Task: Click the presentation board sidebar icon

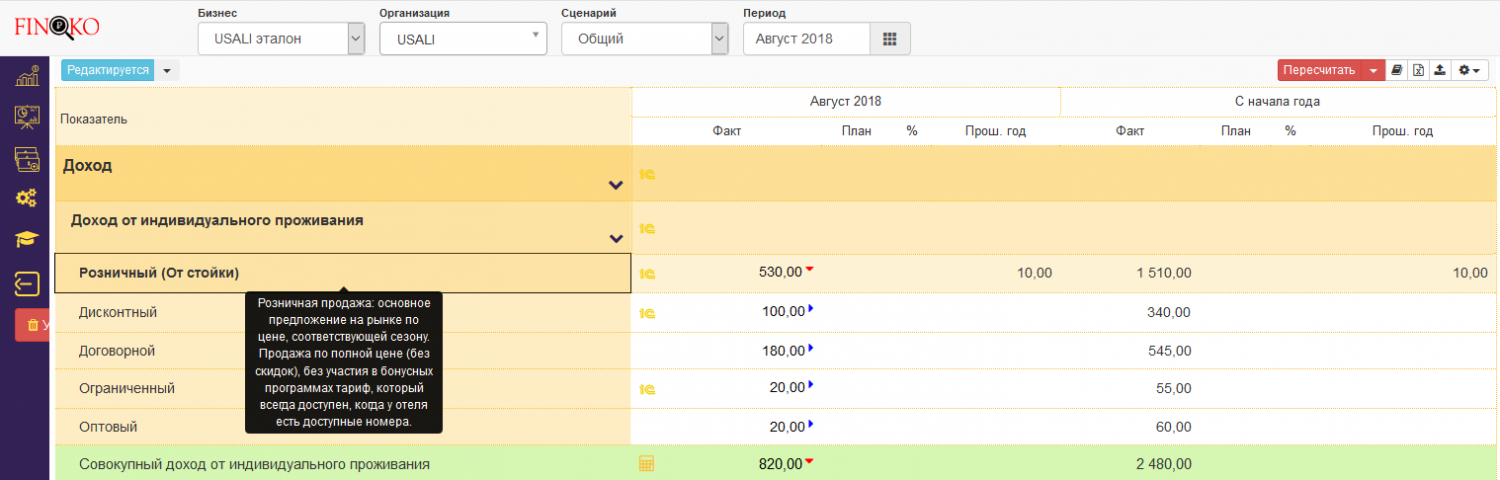Action: 27,116
